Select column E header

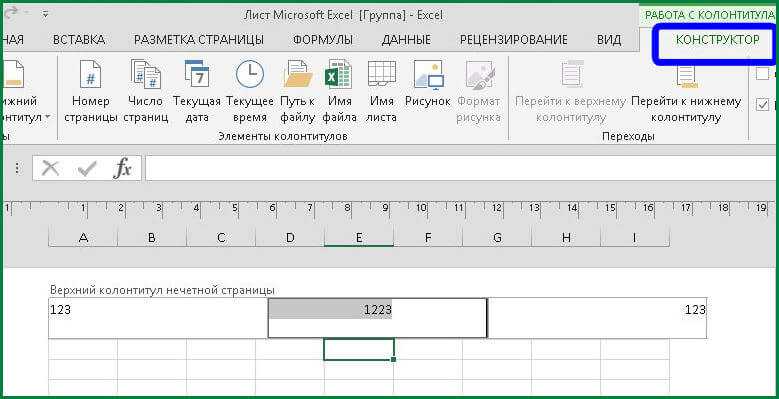[359, 238]
